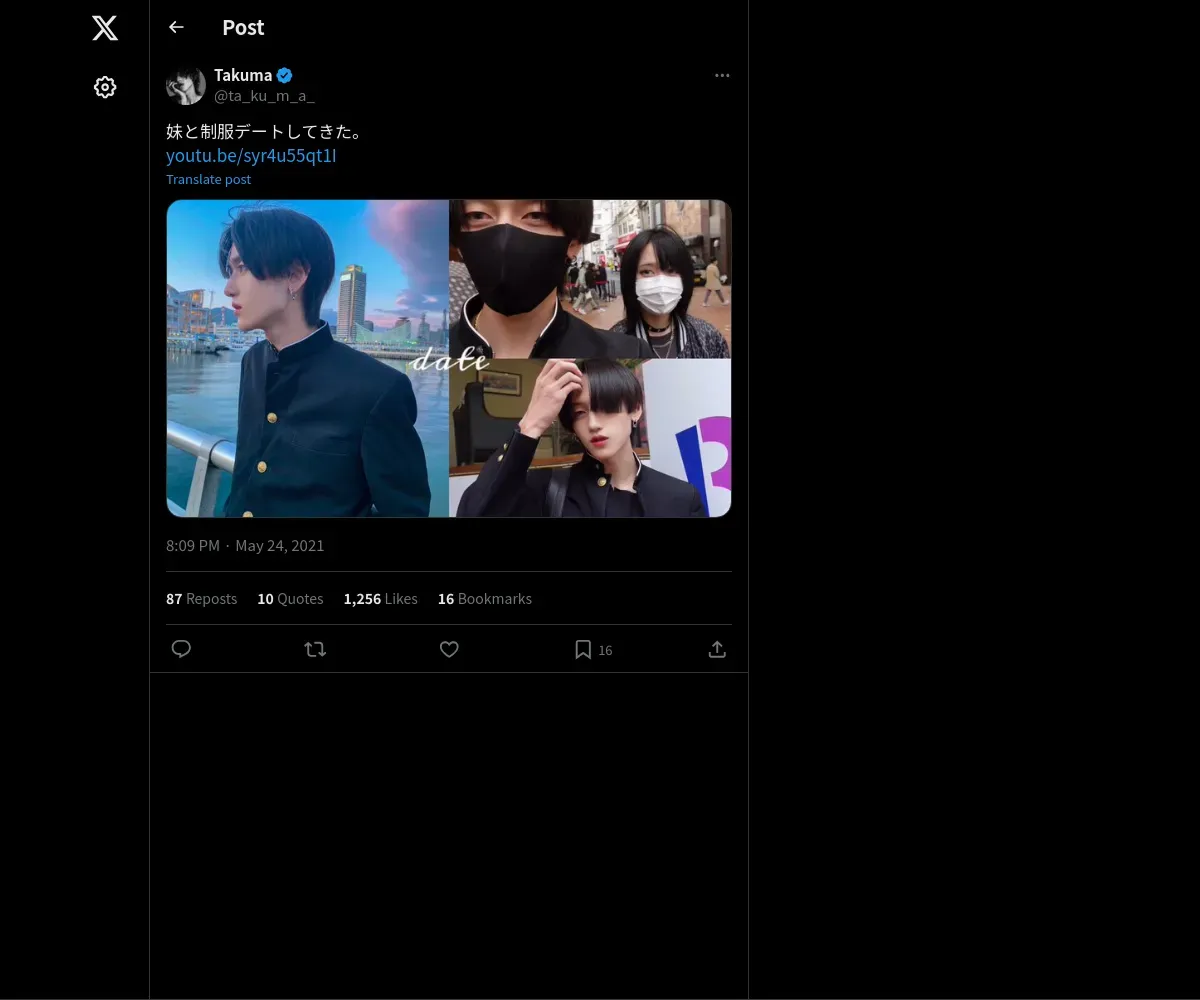Click the @ta_ku_m_a_ handle
This screenshot has width=1200, height=1000.
tap(264, 96)
